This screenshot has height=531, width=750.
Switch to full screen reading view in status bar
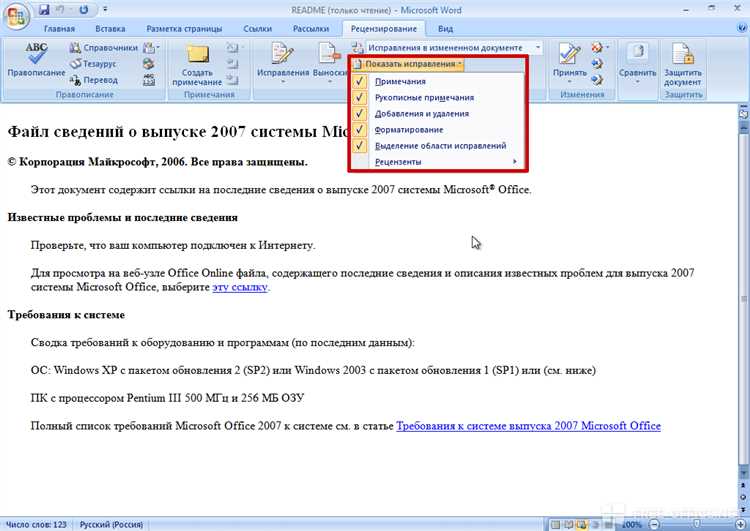569,525
